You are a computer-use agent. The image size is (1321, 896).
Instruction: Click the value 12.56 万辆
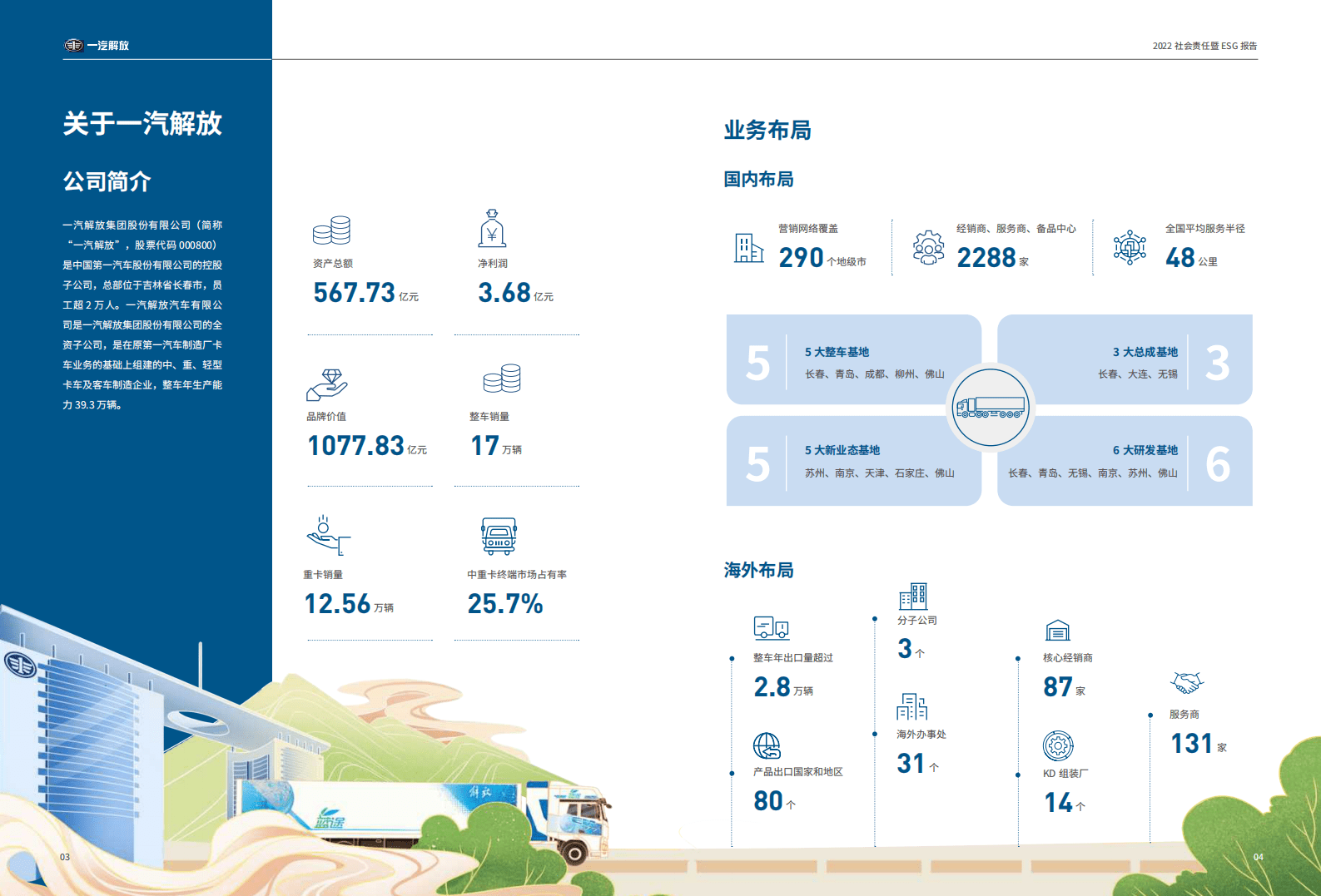[349, 604]
